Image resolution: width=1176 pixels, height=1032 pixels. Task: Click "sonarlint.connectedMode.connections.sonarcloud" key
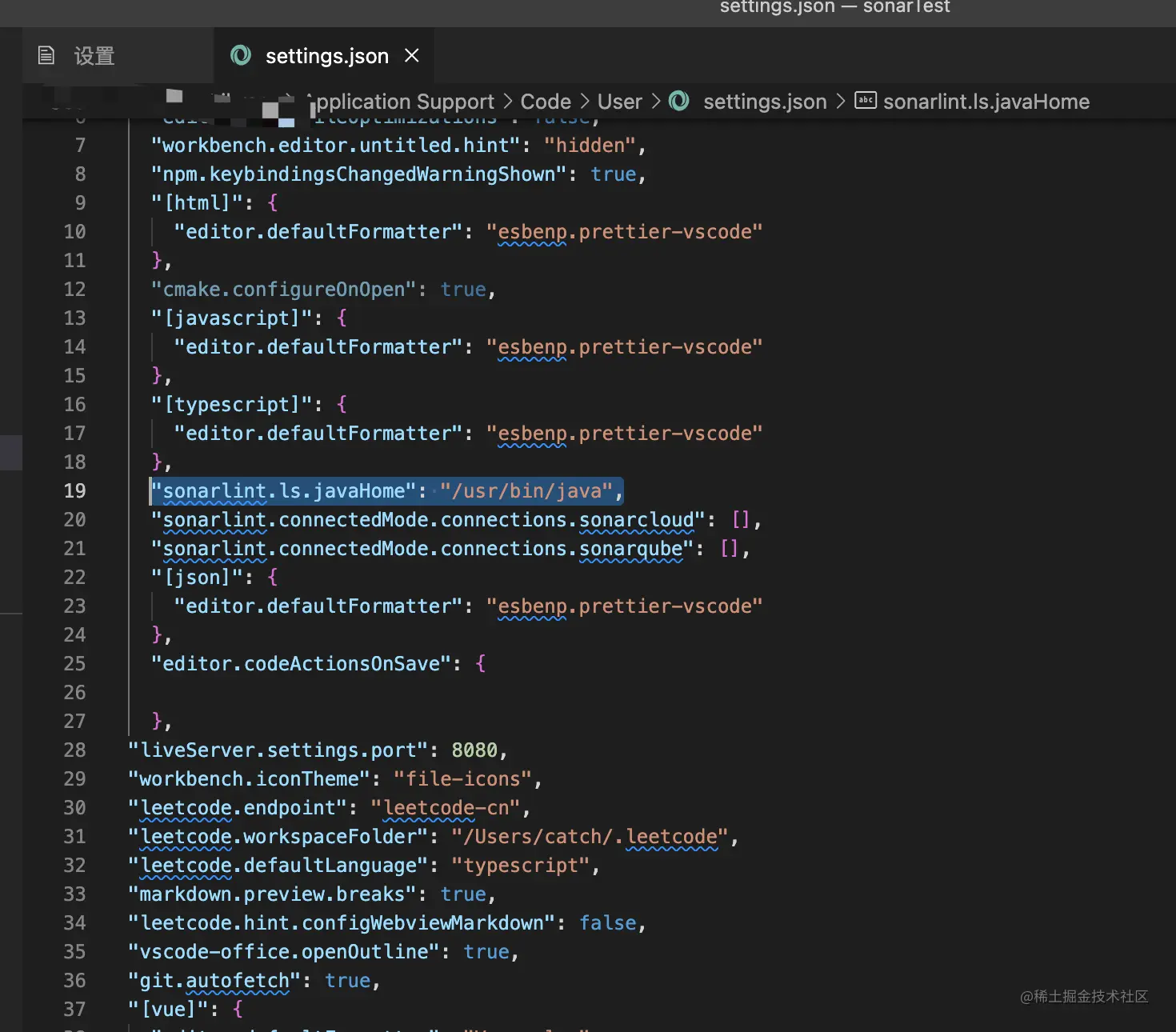point(428,520)
